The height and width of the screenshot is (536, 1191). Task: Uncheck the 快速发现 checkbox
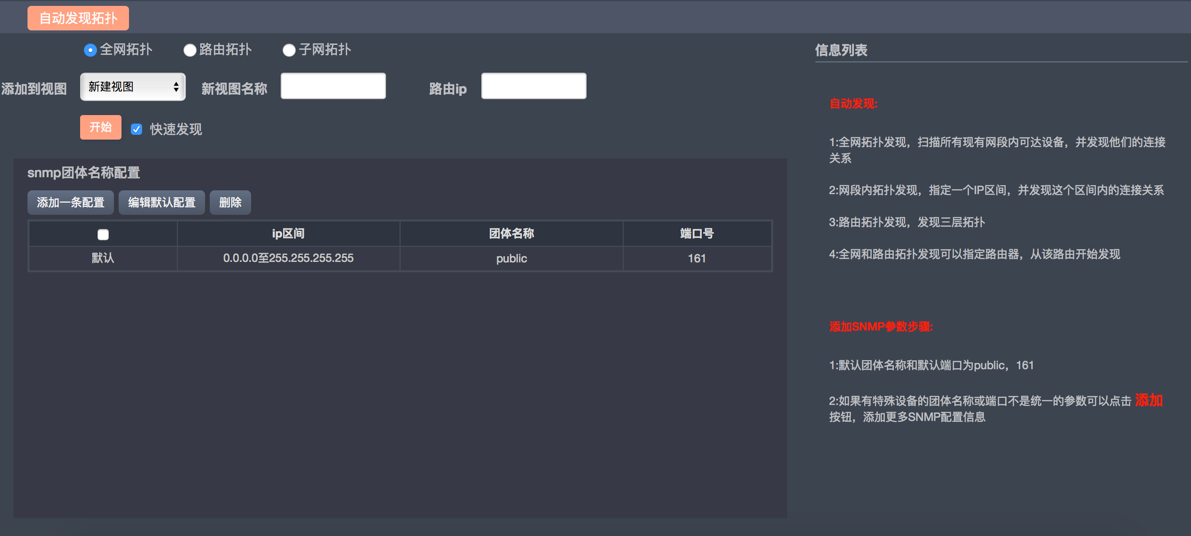(x=137, y=129)
